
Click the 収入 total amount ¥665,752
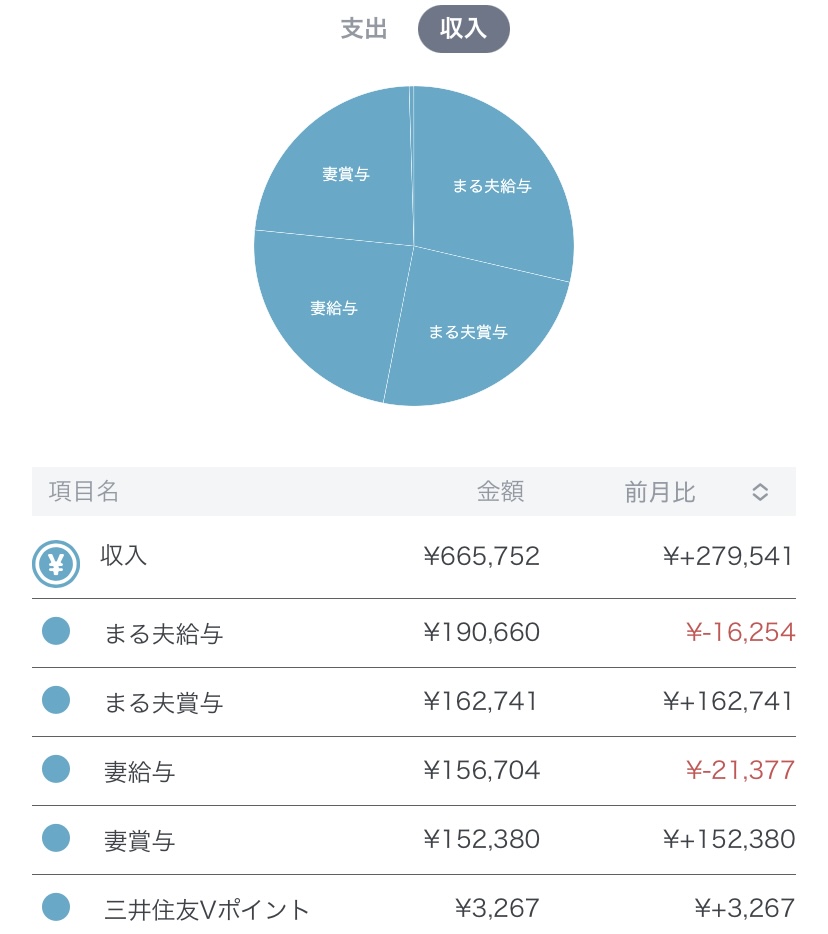[481, 556]
